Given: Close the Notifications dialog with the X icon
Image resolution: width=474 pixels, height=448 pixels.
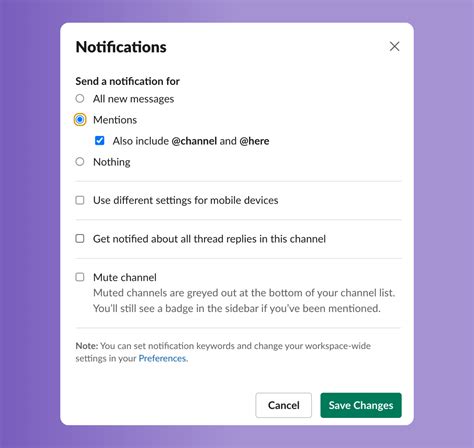Looking at the screenshot, I should [x=394, y=46].
